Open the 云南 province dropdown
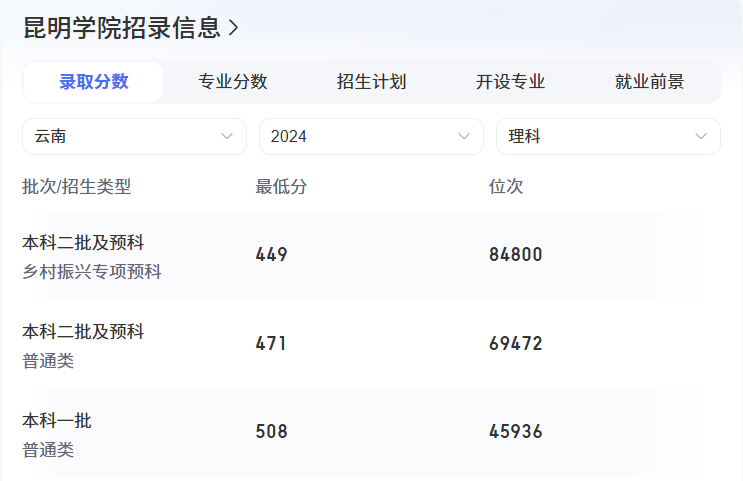Screen dimensions: 743x481 tap(135, 136)
